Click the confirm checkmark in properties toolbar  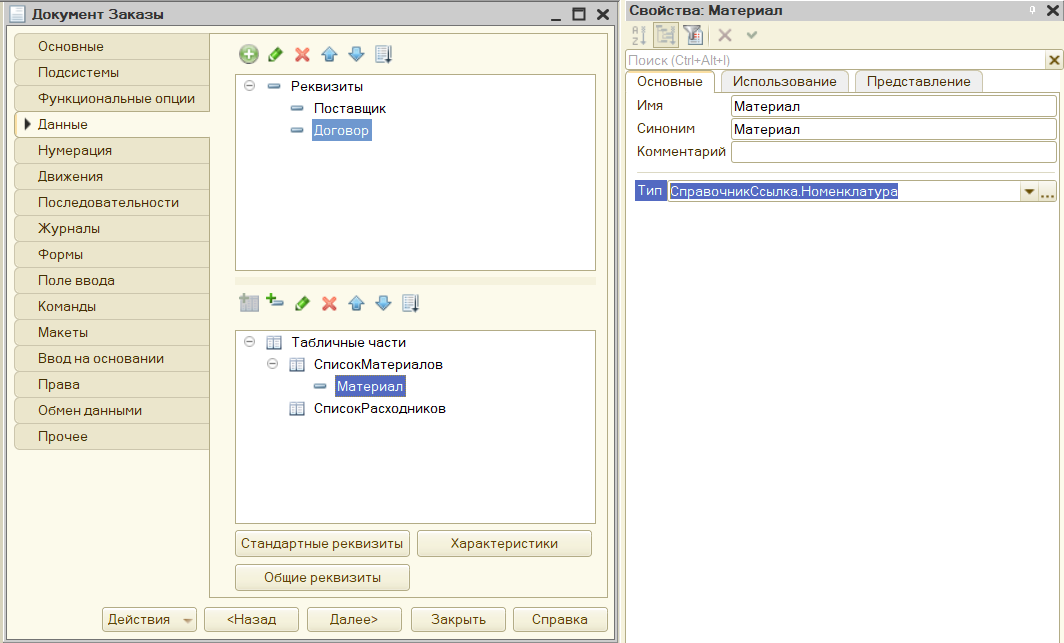pos(751,35)
